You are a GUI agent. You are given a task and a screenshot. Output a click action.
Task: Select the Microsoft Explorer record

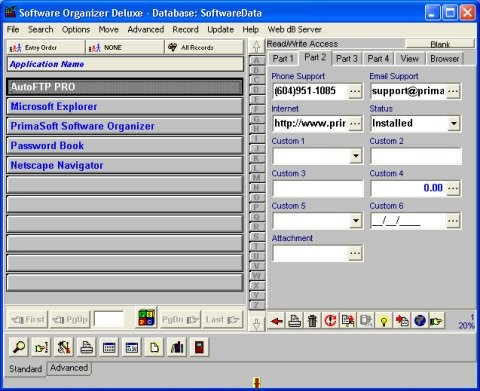click(125, 107)
